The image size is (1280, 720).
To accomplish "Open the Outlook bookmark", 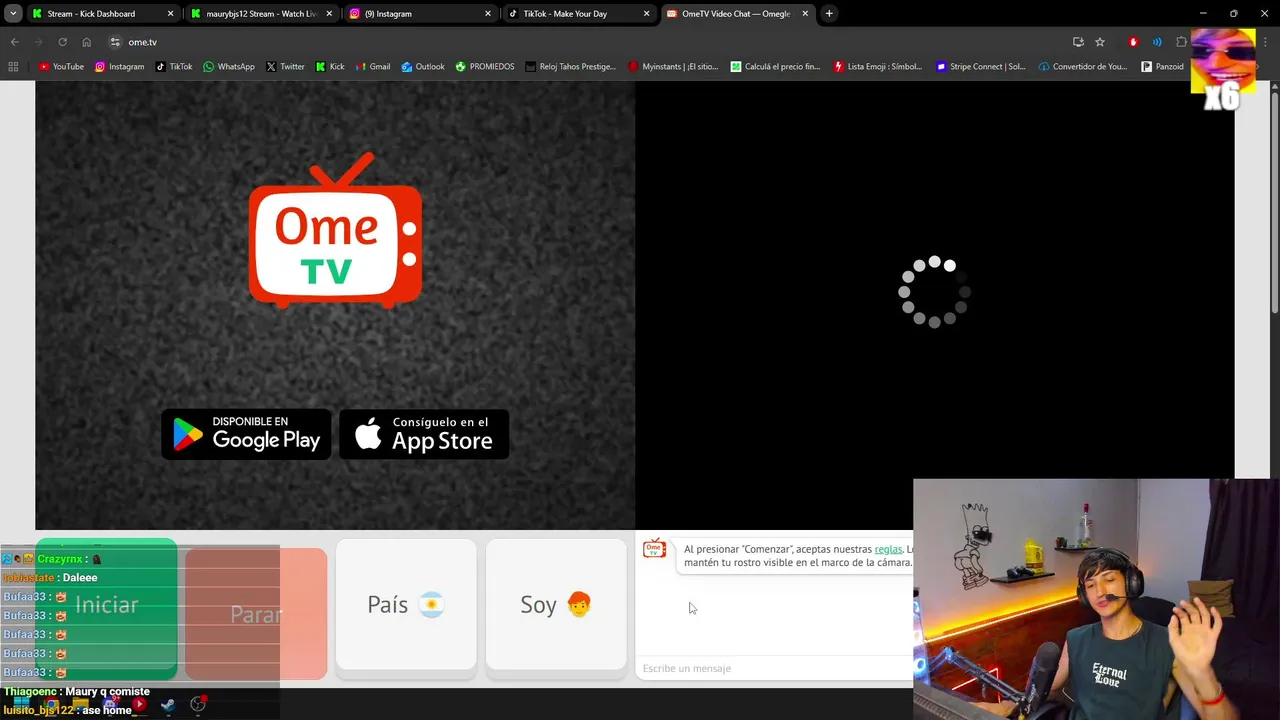I will pos(423,67).
